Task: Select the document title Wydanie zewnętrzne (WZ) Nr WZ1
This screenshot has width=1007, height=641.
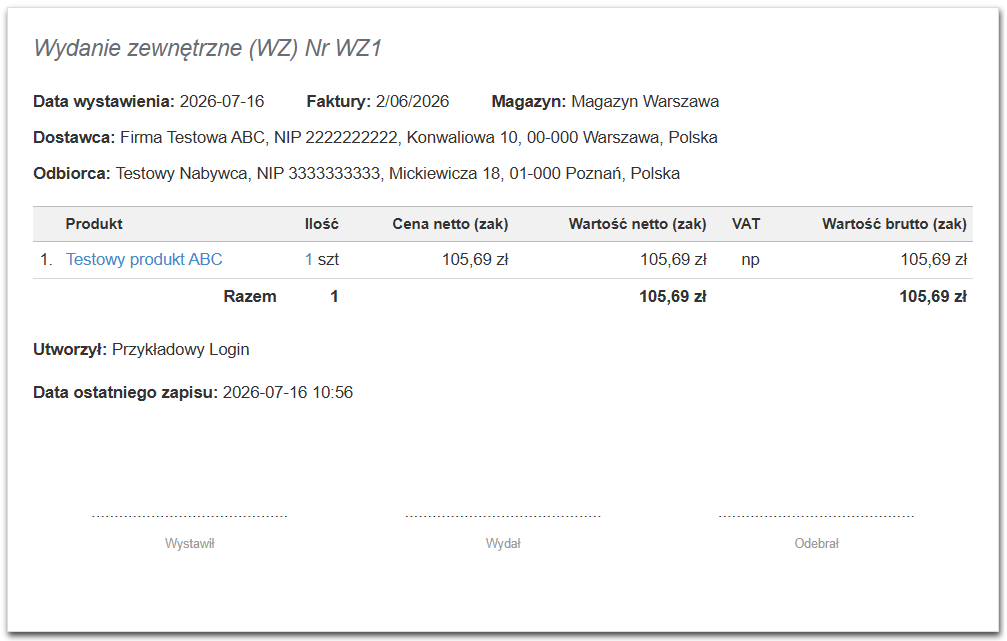Action: click(207, 48)
